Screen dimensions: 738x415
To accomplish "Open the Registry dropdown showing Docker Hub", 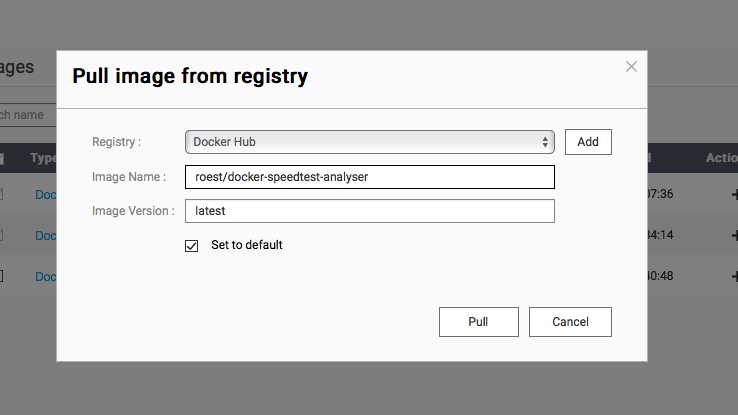I will tap(369, 142).
